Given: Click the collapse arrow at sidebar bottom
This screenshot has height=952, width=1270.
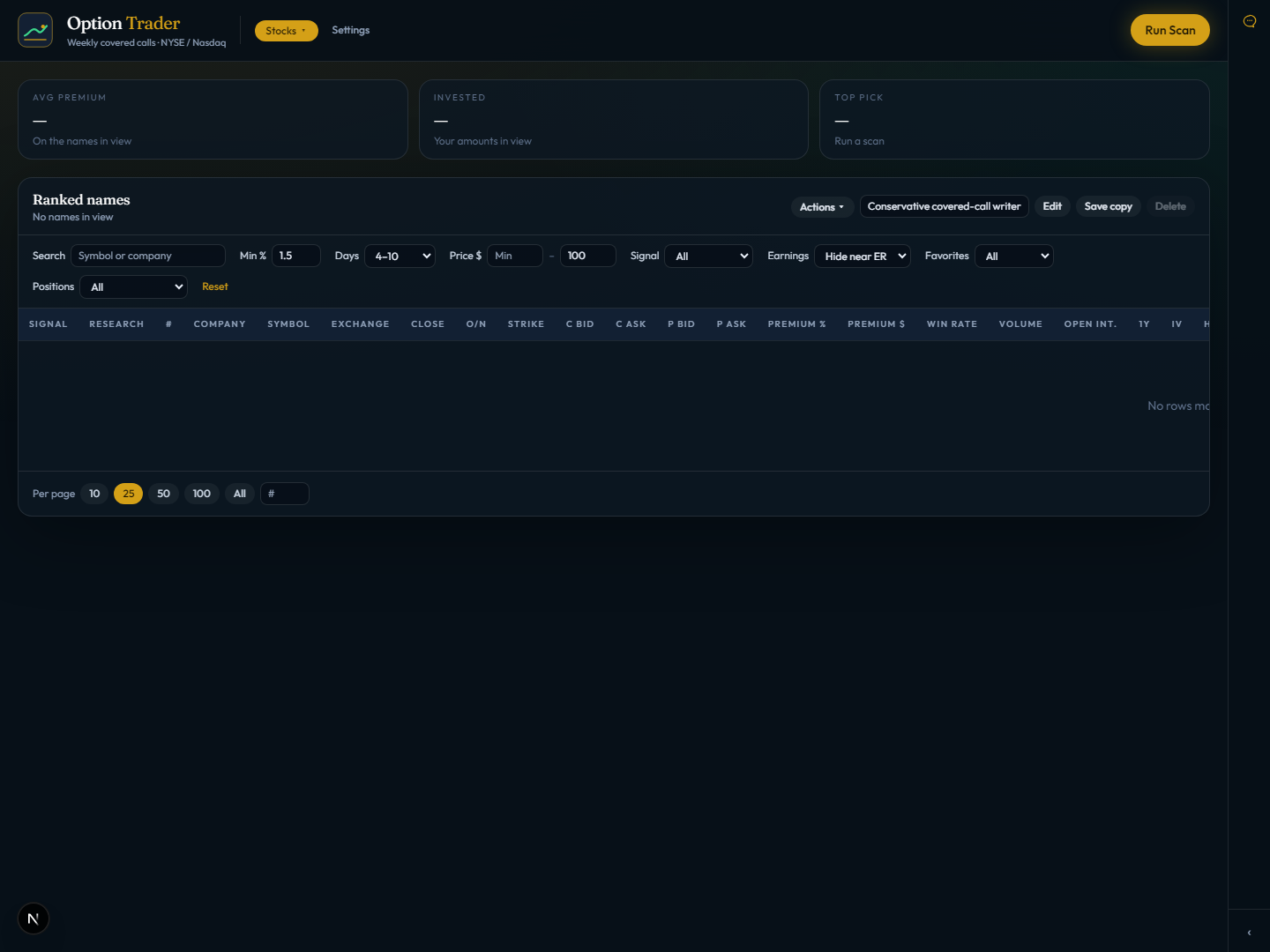Looking at the screenshot, I should (x=1249, y=932).
